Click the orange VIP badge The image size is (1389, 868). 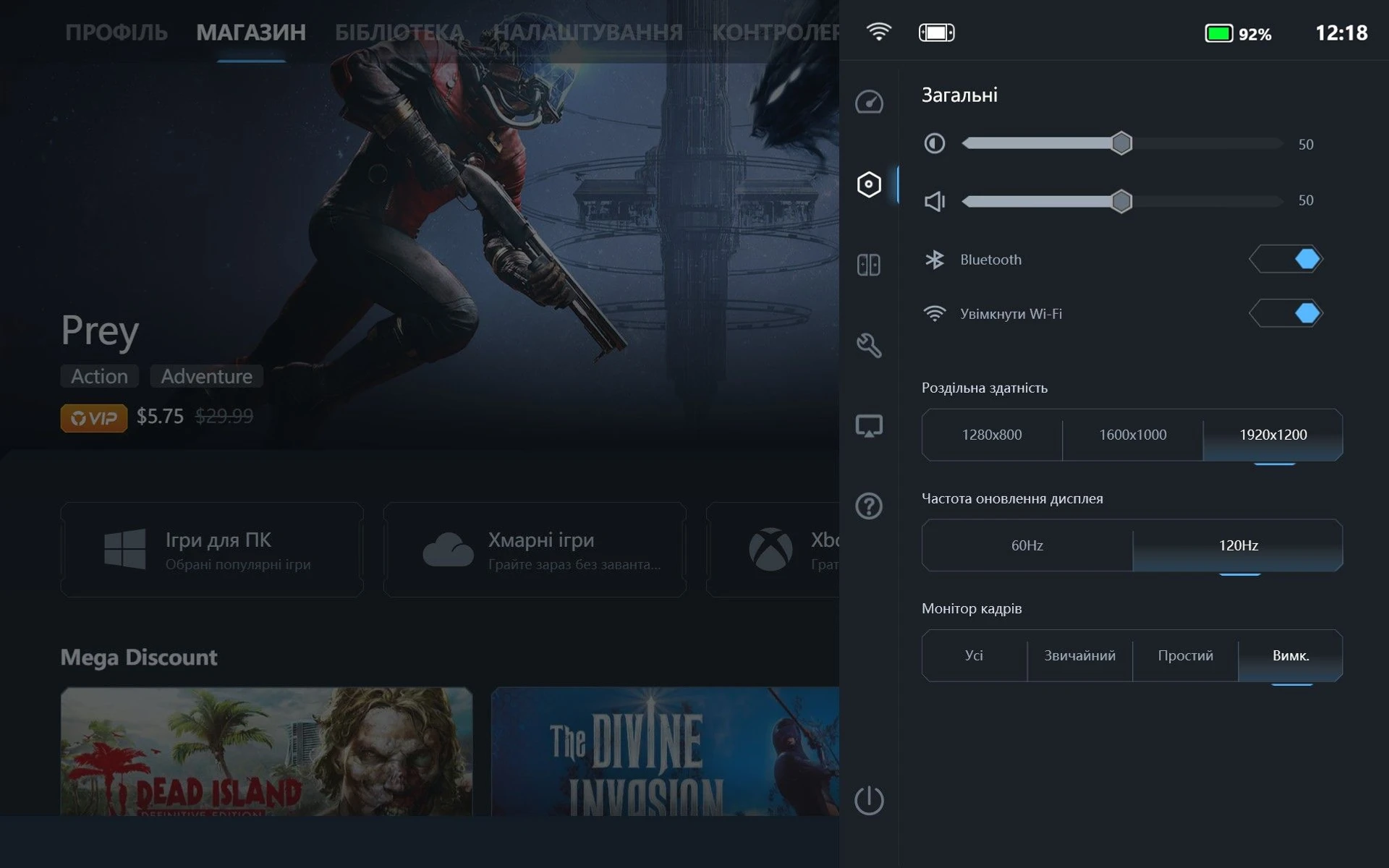[x=94, y=417]
